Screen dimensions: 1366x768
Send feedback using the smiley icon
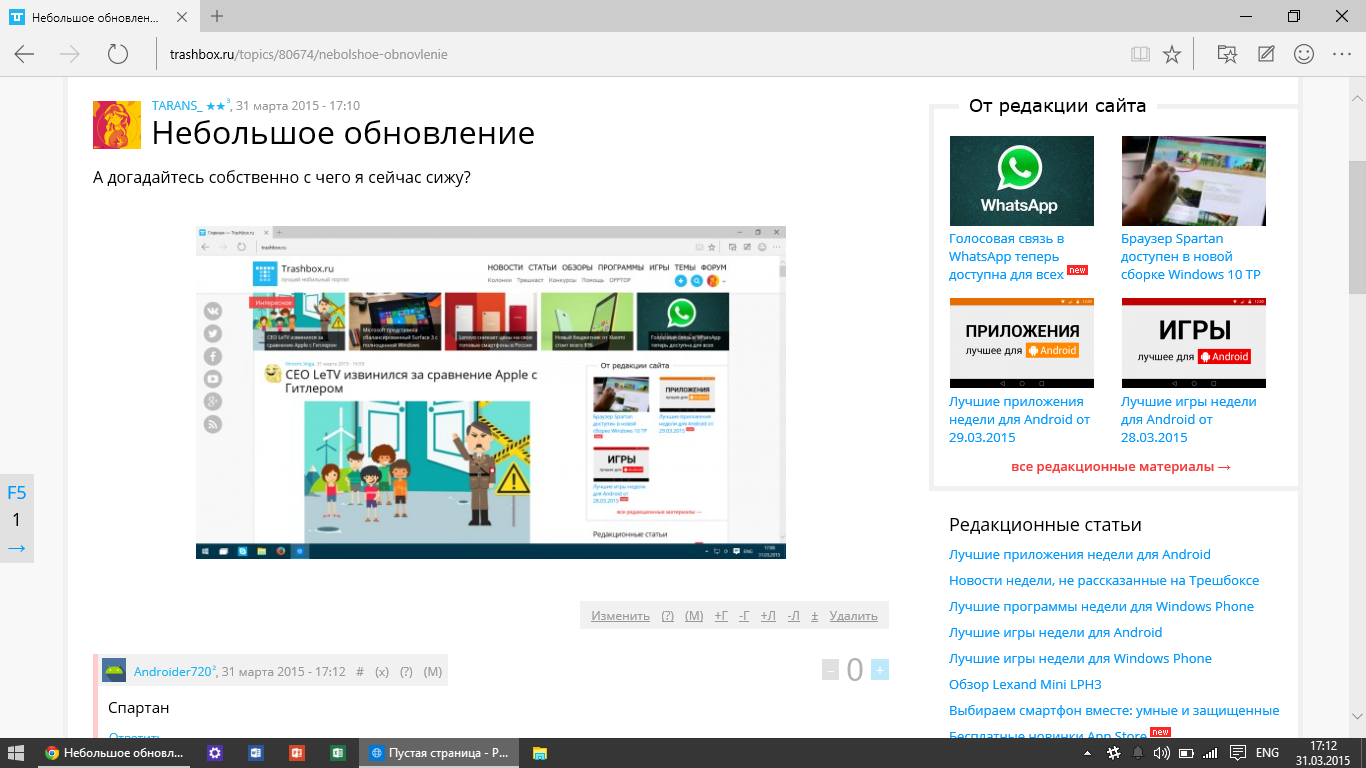(1304, 54)
